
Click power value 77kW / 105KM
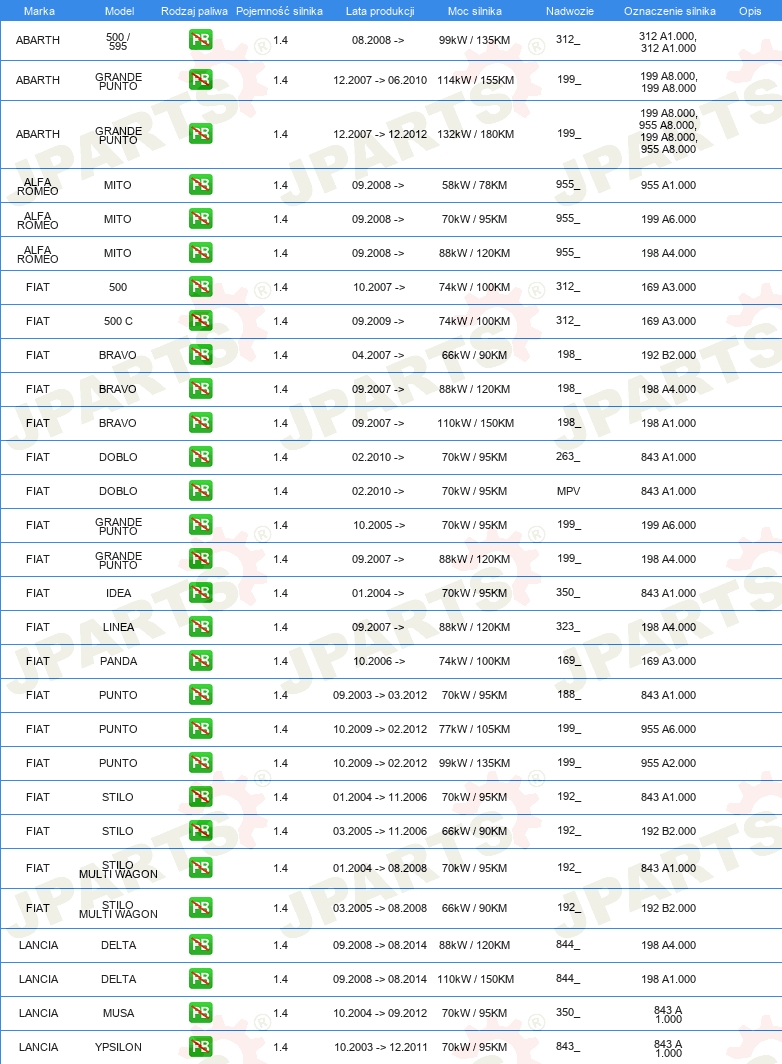click(474, 729)
